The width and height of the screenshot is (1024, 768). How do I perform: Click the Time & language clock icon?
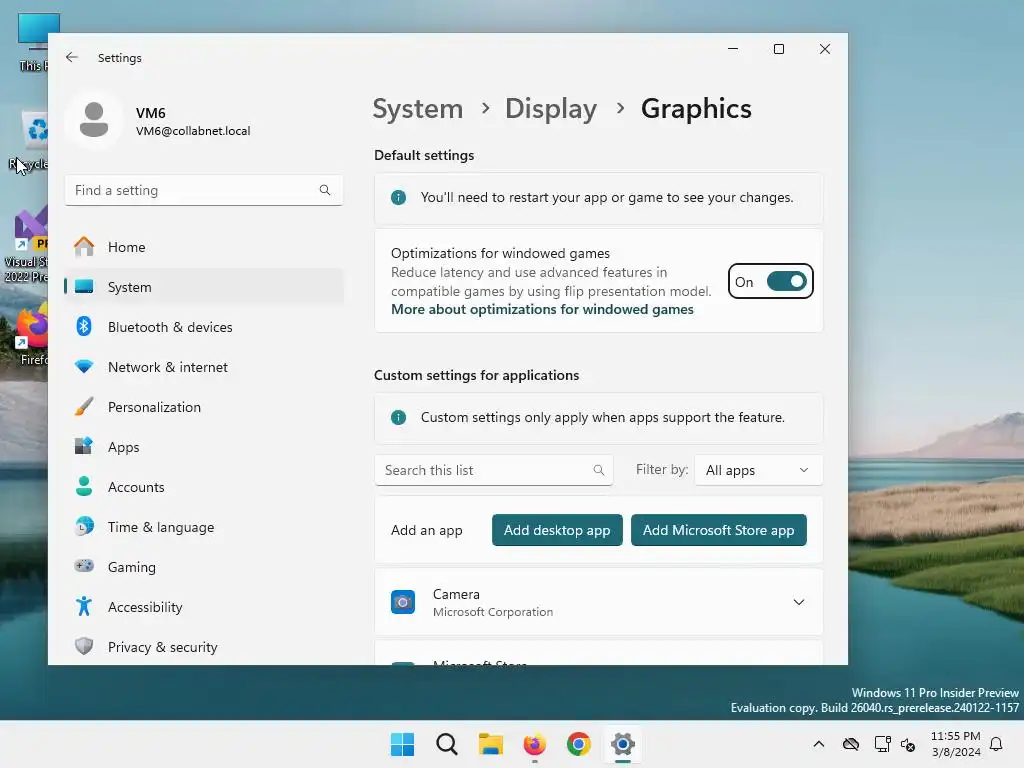click(84, 526)
